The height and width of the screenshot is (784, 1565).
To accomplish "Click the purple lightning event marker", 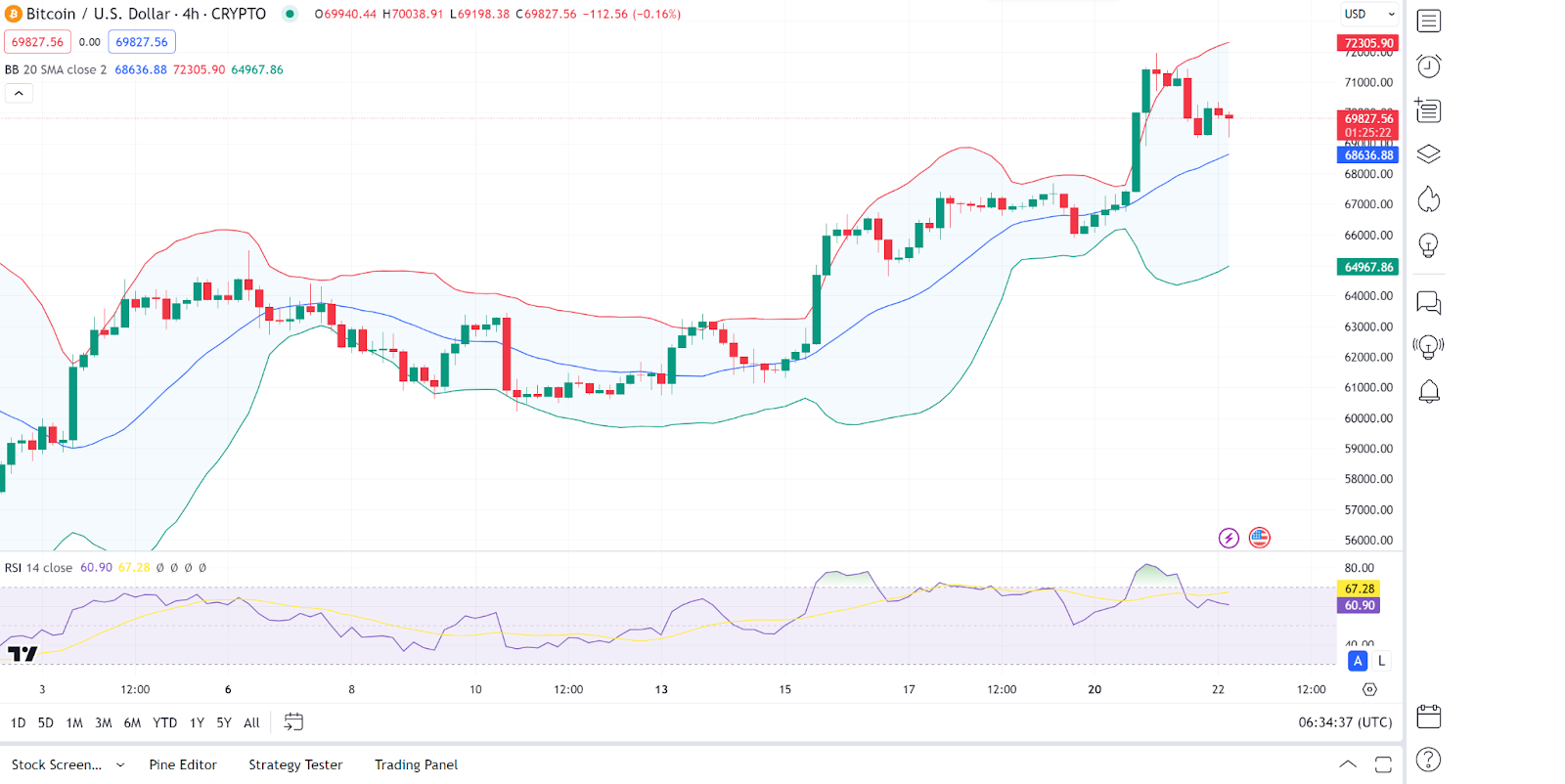I will tap(1229, 538).
